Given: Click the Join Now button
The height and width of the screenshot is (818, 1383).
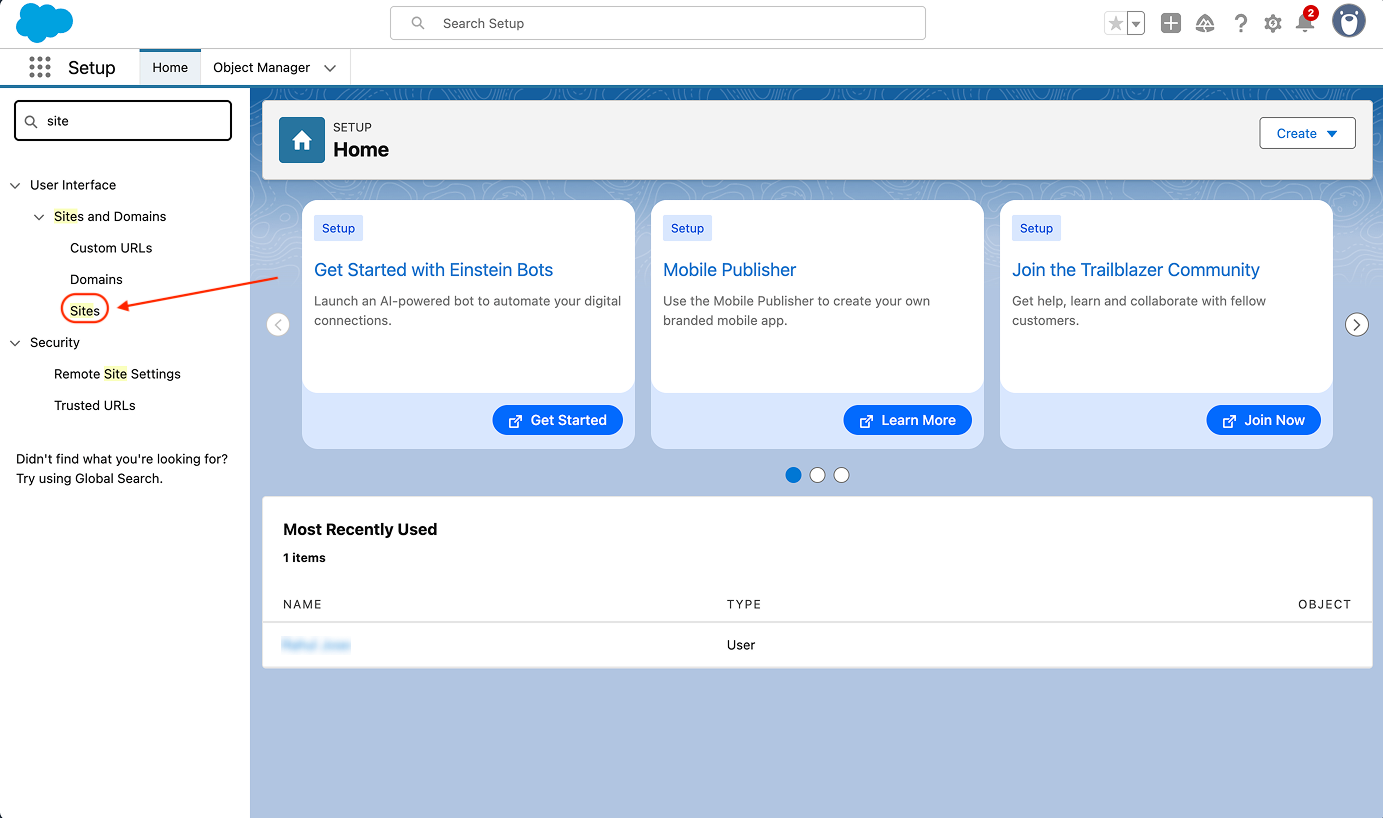Looking at the screenshot, I should coord(1263,420).
